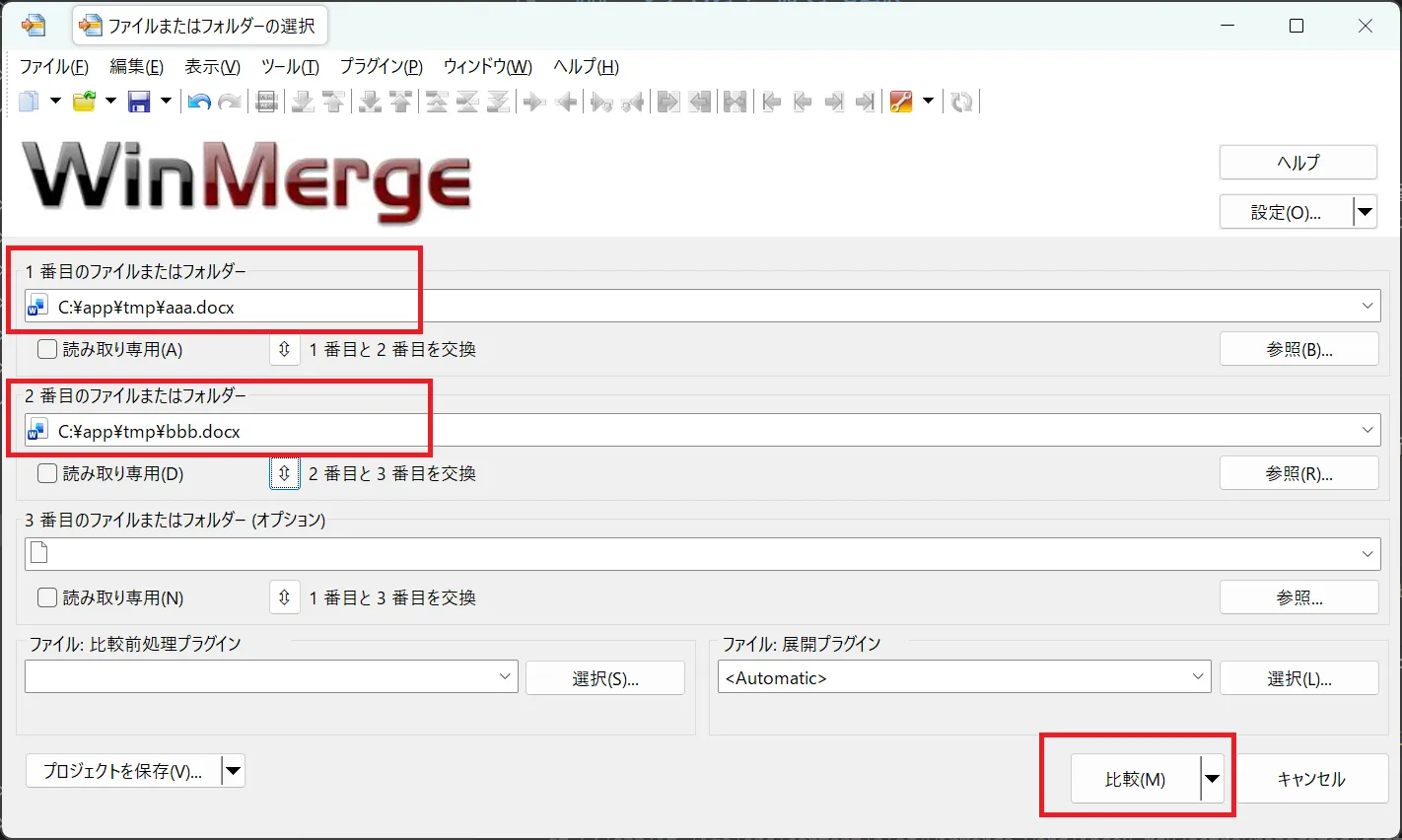
Task: Open Options via the wrench icon
Action: pos(900,102)
